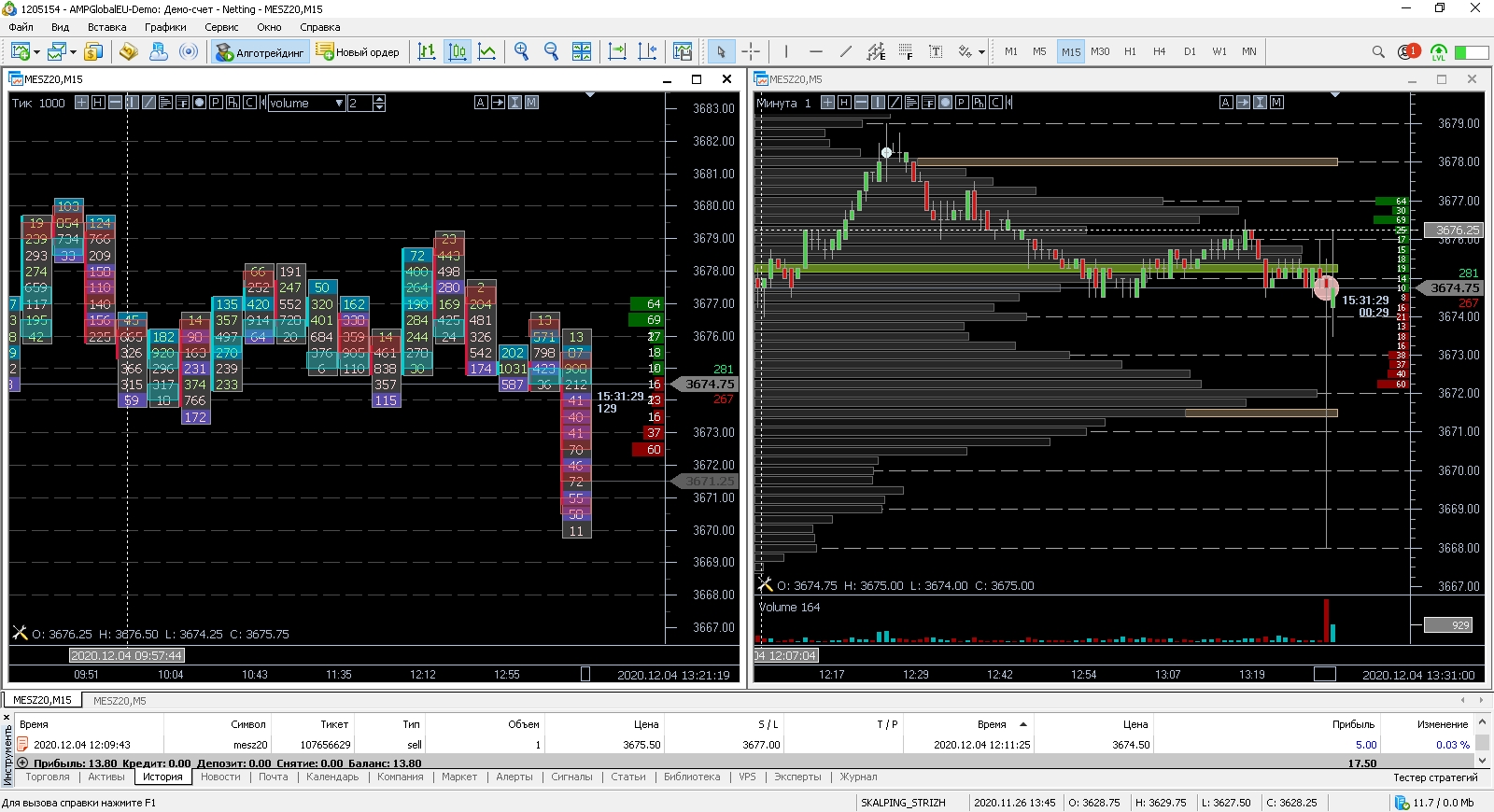This screenshot has width=1494, height=812.
Task: Open the Файл menu
Action: (21, 27)
